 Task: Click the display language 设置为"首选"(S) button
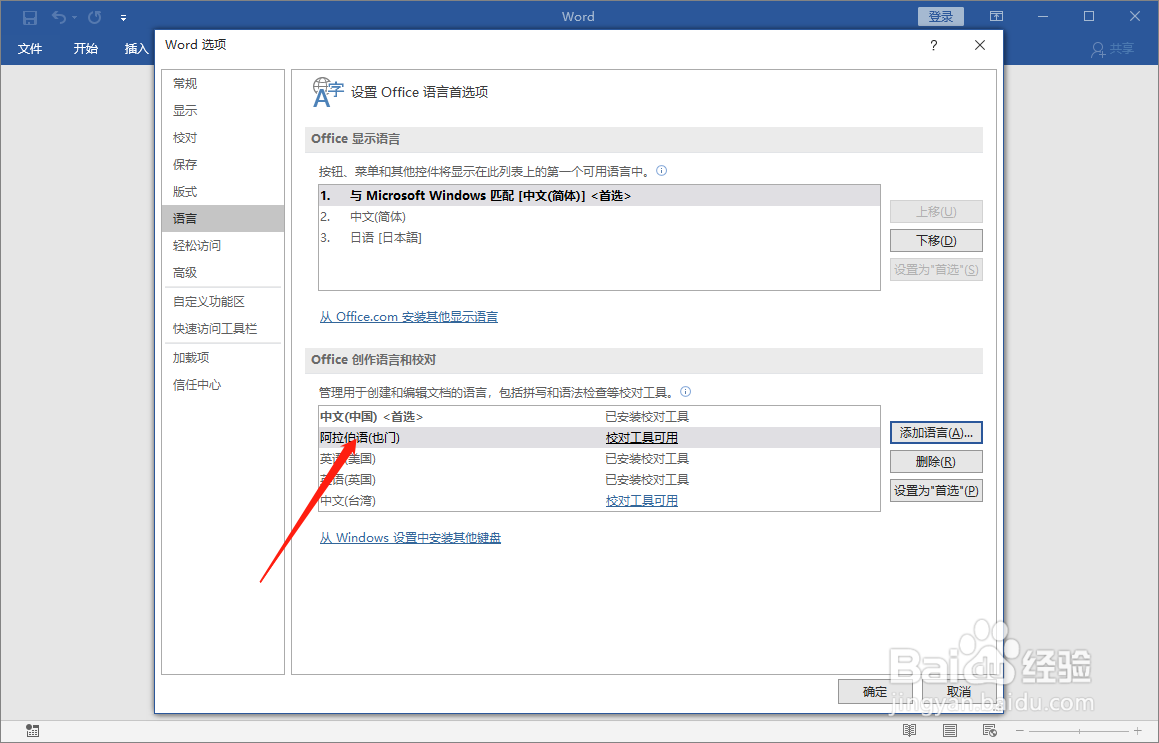point(936,270)
